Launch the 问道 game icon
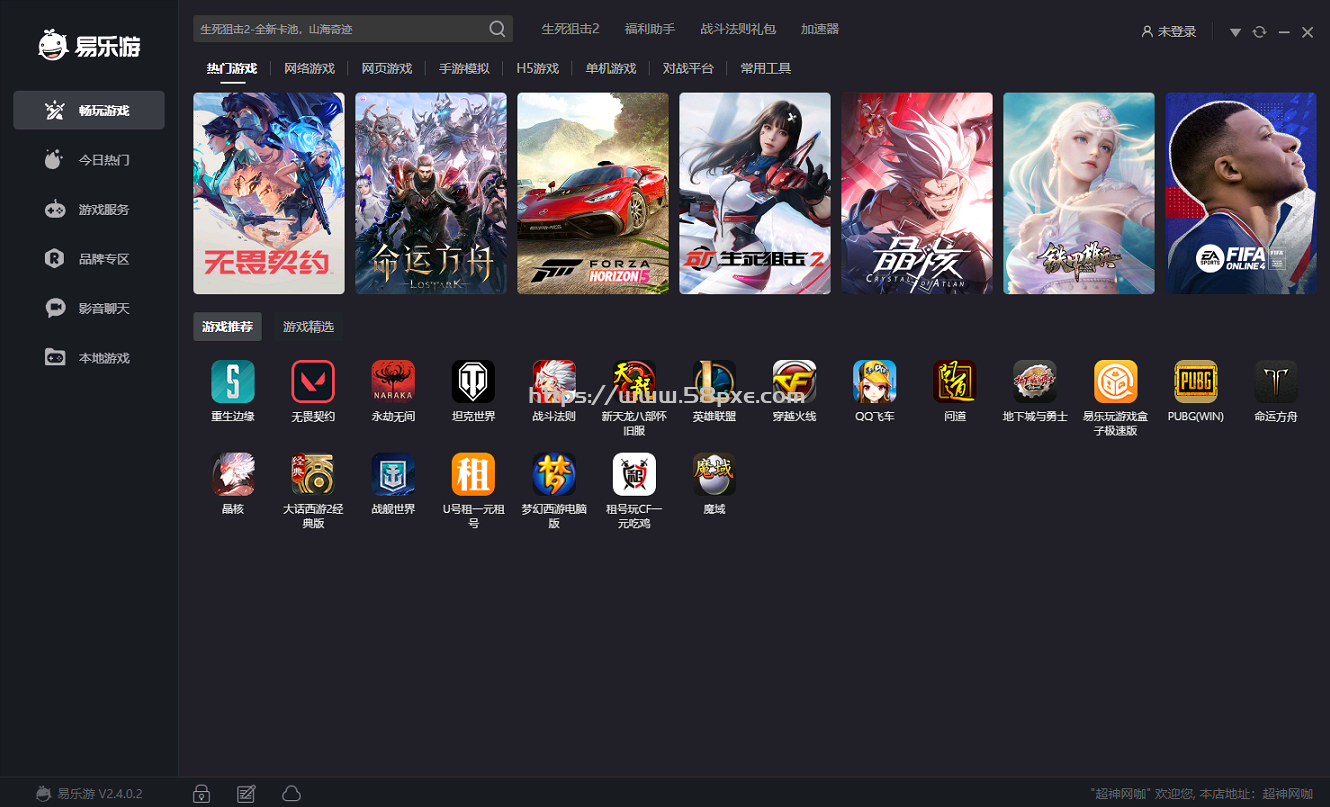 click(955, 382)
